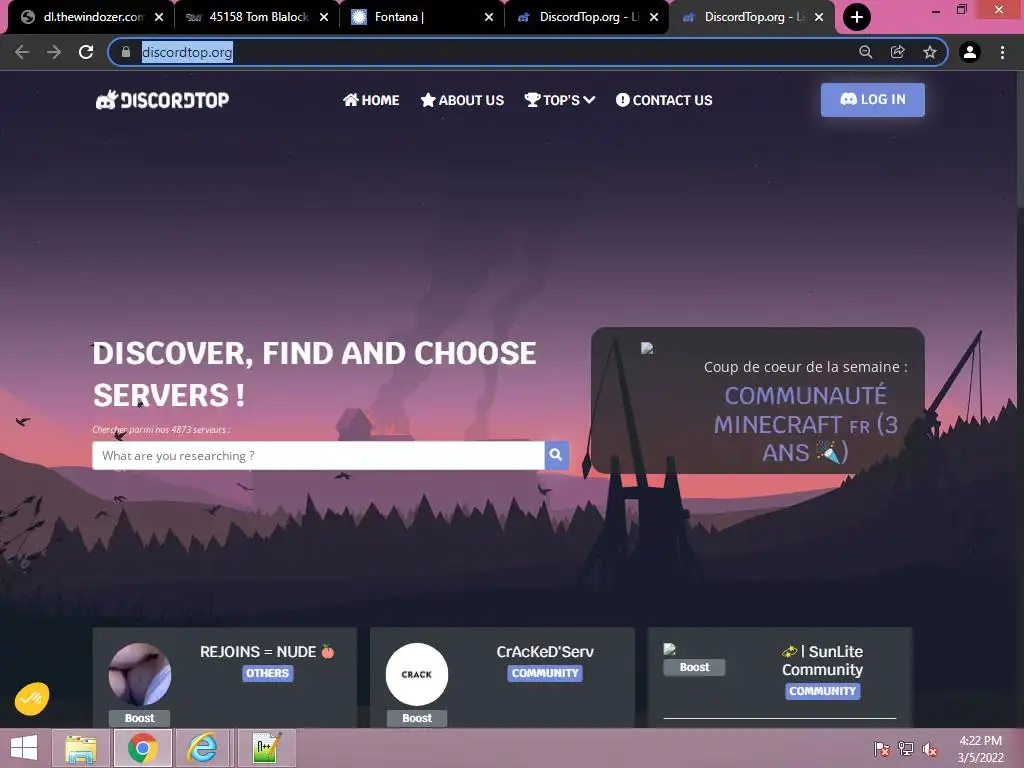Open a new browser tab
Image resolution: width=1024 pixels, height=768 pixels.
pos(857,17)
